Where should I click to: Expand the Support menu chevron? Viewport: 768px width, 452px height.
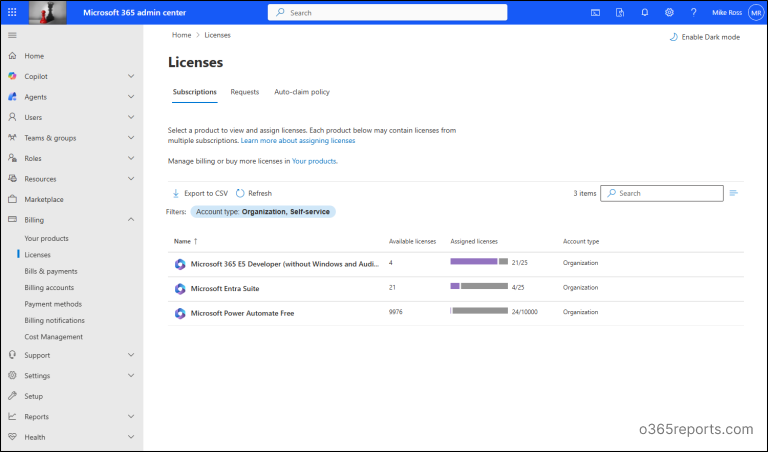coord(131,355)
